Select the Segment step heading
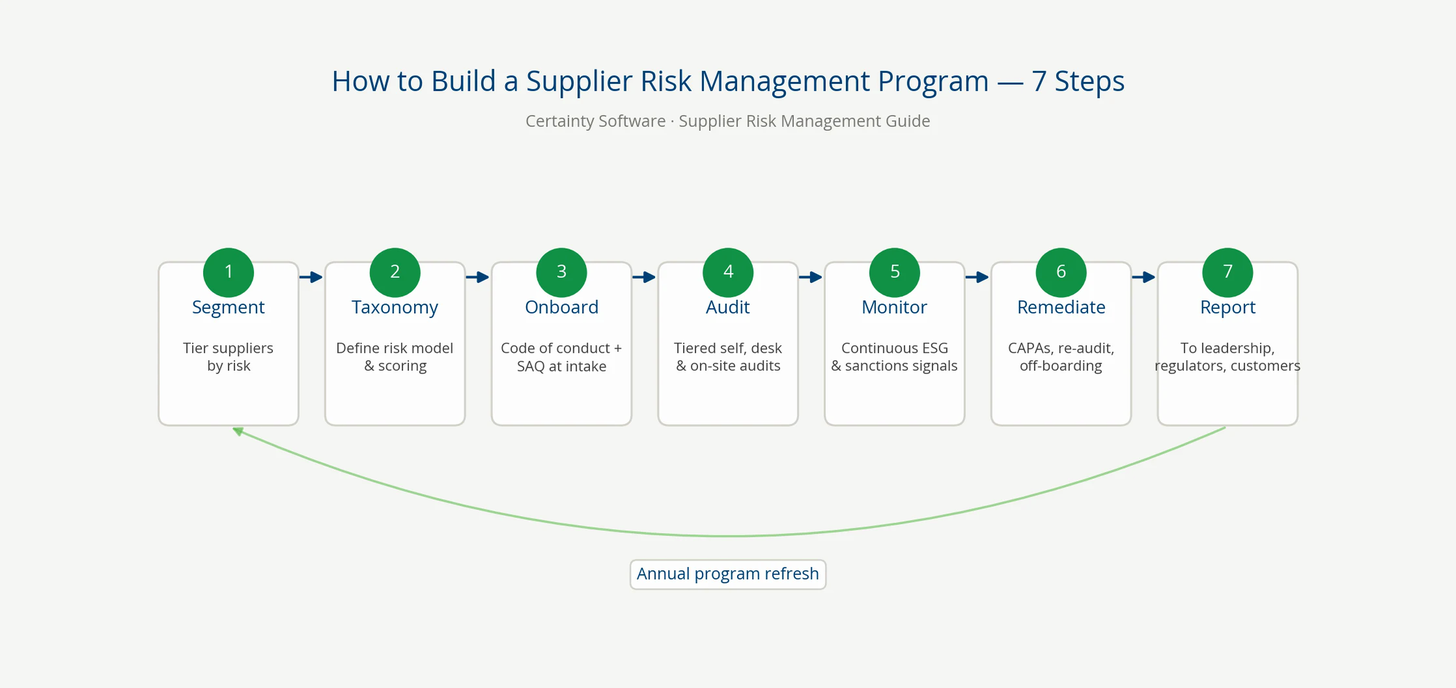1456x688 pixels. pyautogui.click(x=228, y=308)
